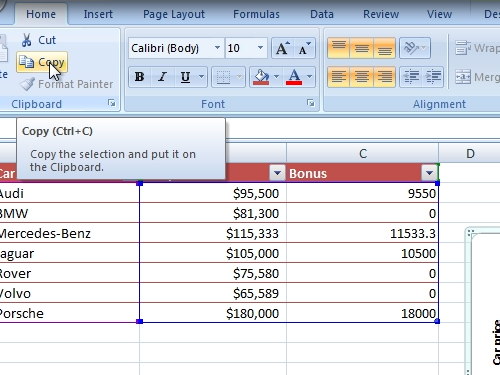Open the Data tab
Screen dimensions: 500x375
pyautogui.click(x=322, y=14)
